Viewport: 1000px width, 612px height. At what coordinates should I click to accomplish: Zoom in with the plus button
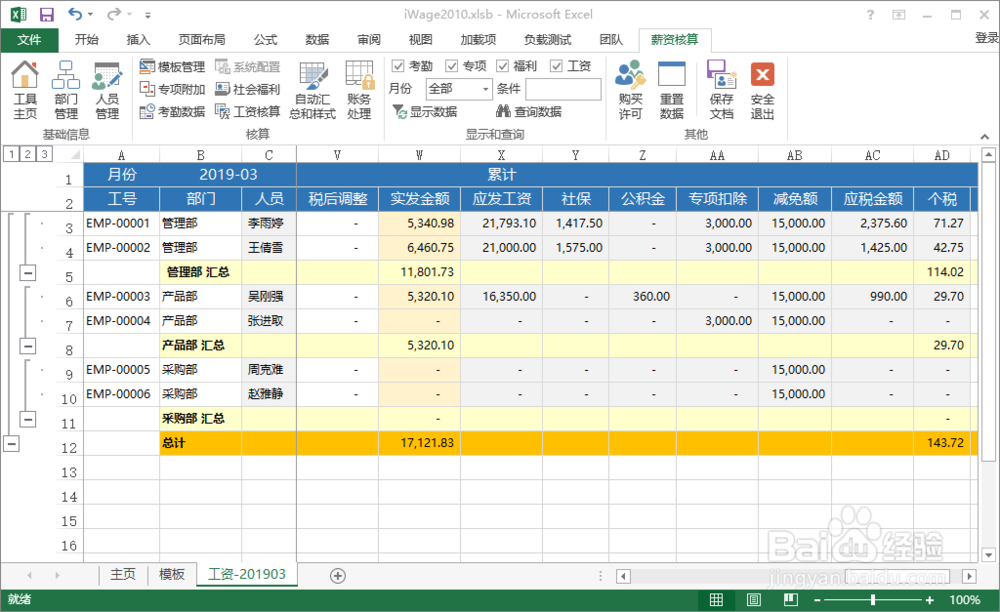[x=930, y=600]
